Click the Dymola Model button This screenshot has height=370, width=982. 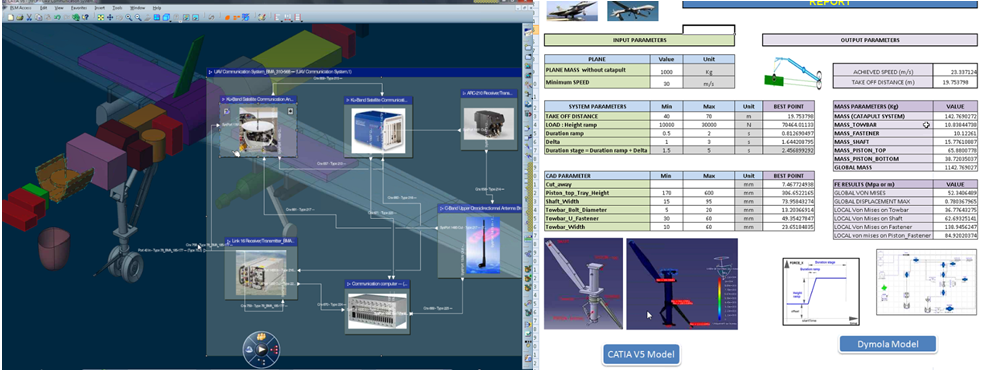pos(887,344)
